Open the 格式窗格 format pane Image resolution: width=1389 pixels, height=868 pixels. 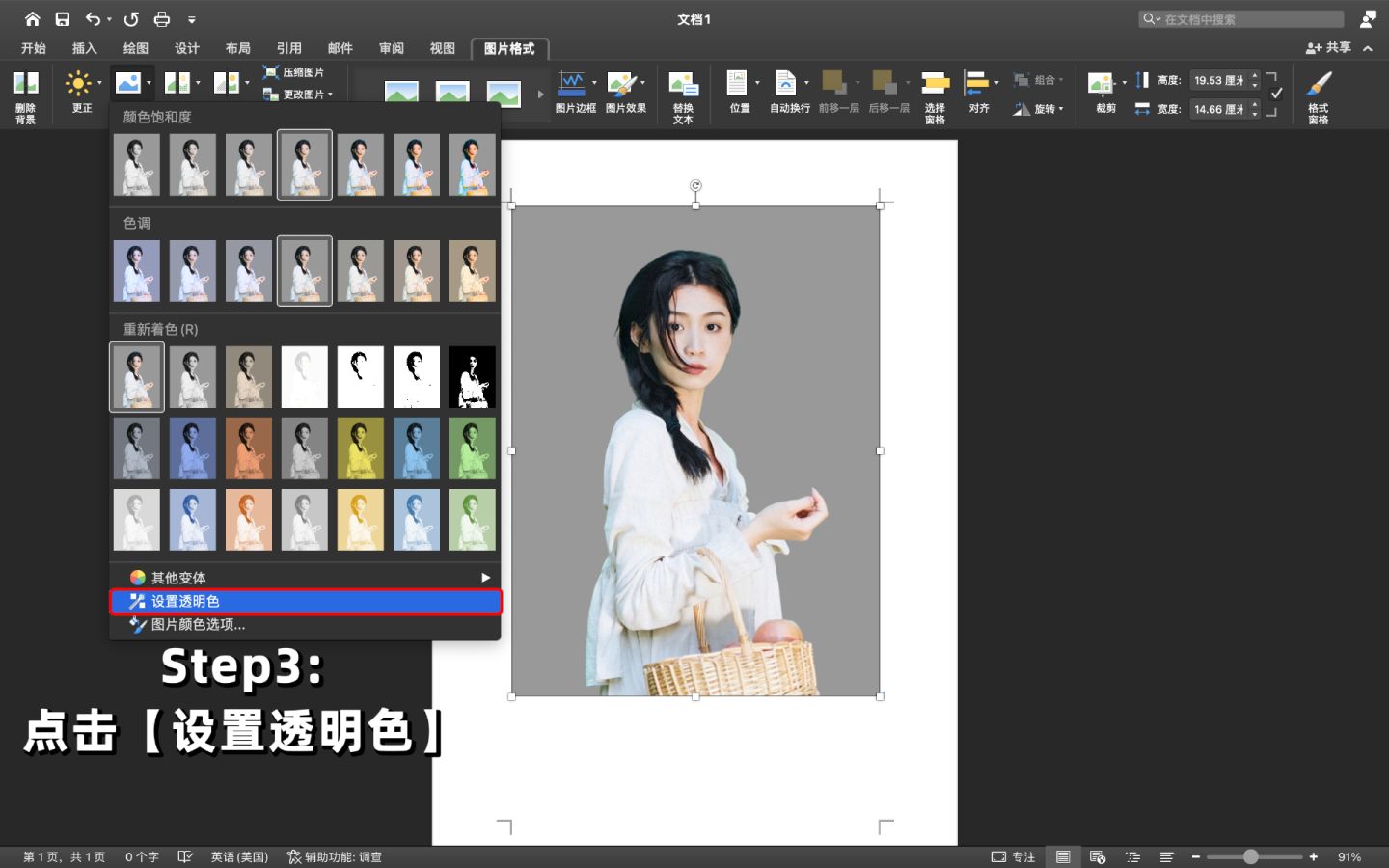click(1319, 97)
